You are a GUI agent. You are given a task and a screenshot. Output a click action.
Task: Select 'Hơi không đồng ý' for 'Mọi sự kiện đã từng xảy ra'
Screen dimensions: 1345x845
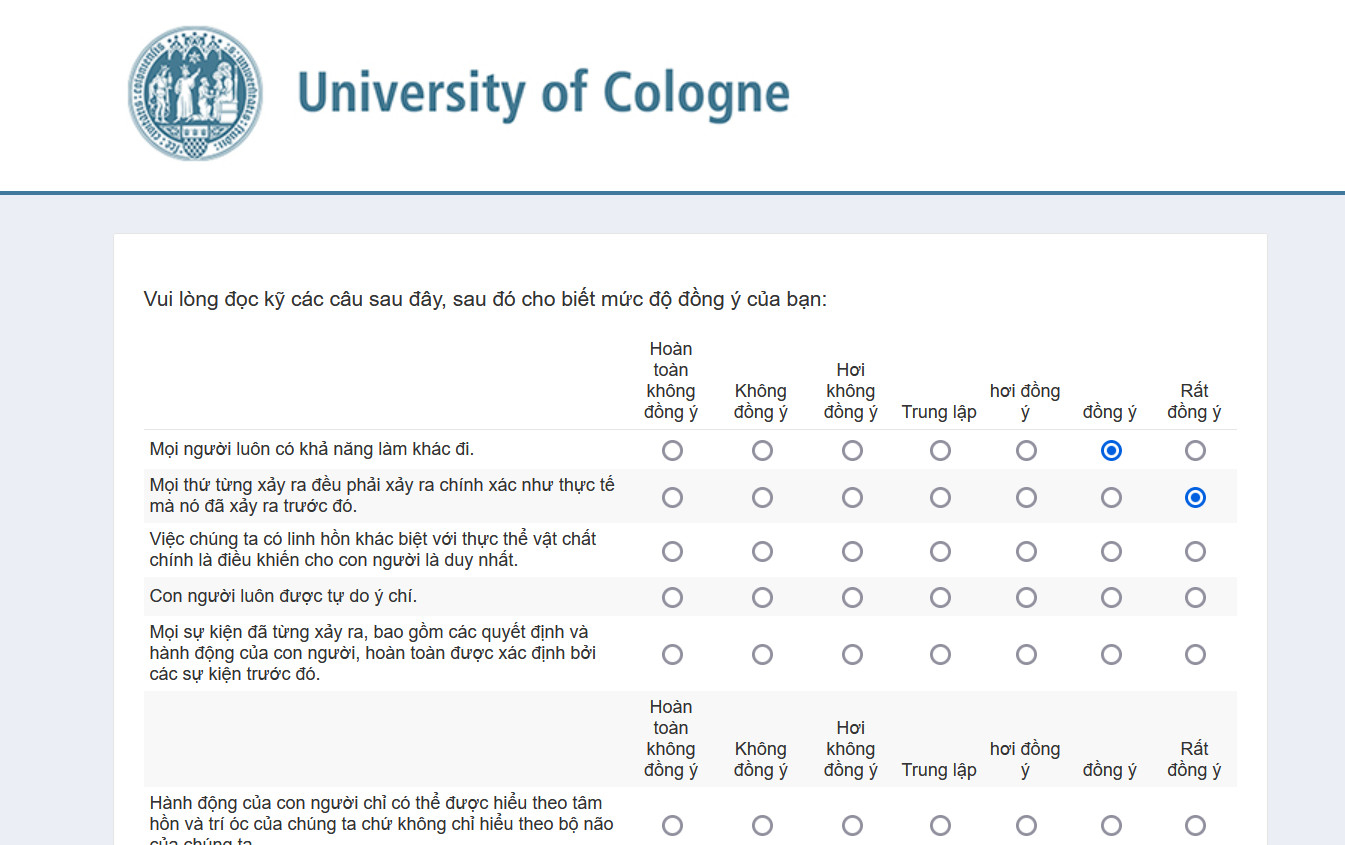[852, 655]
